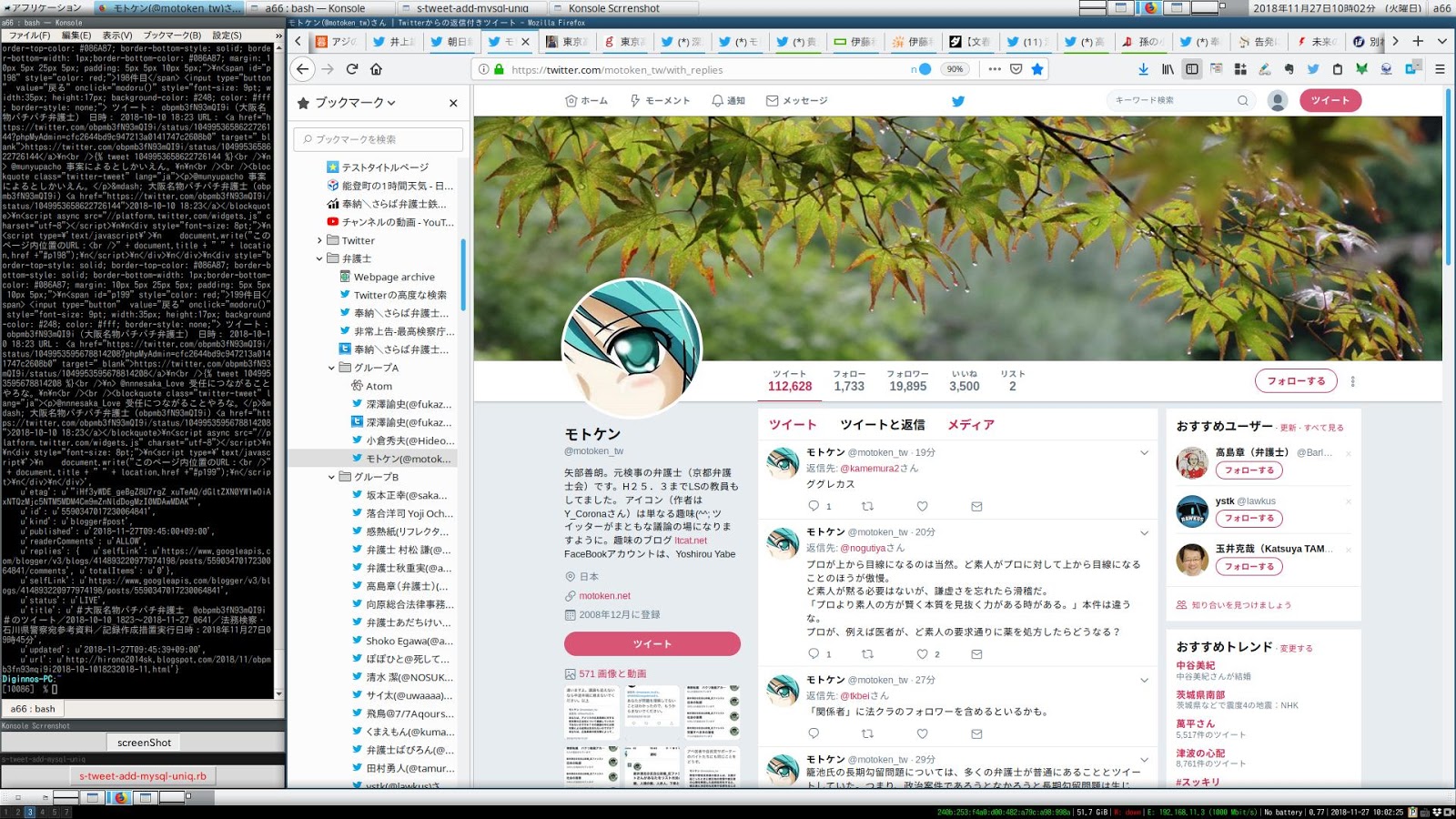Screen dimensions: 1456x819
Task: Go to Twitter ホーム
Action: pos(586,101)
